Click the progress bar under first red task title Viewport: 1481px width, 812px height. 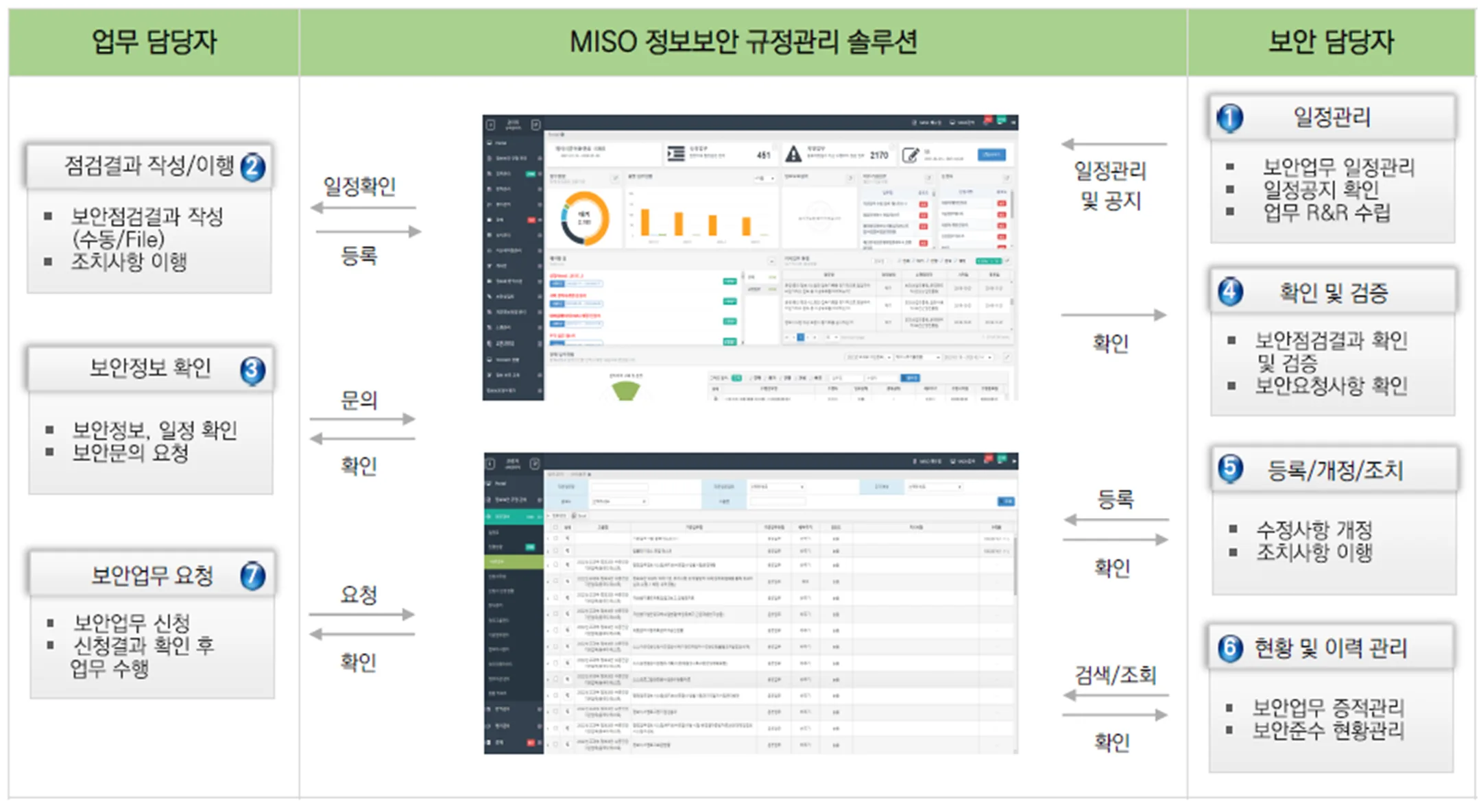tap(576, 283)
